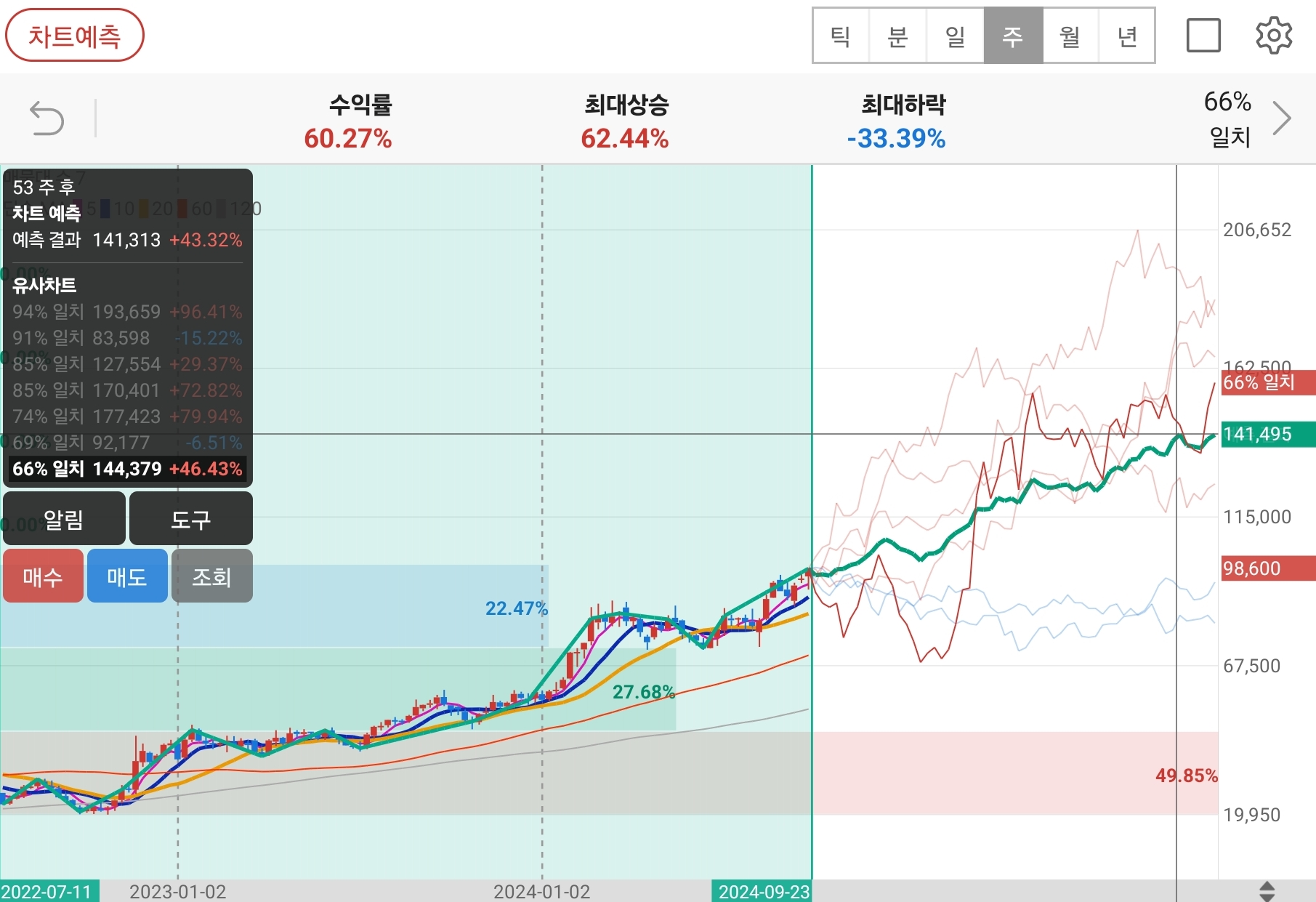Tap the fullscreen square icon
1316x902 pixels.
coord(1203,36)
